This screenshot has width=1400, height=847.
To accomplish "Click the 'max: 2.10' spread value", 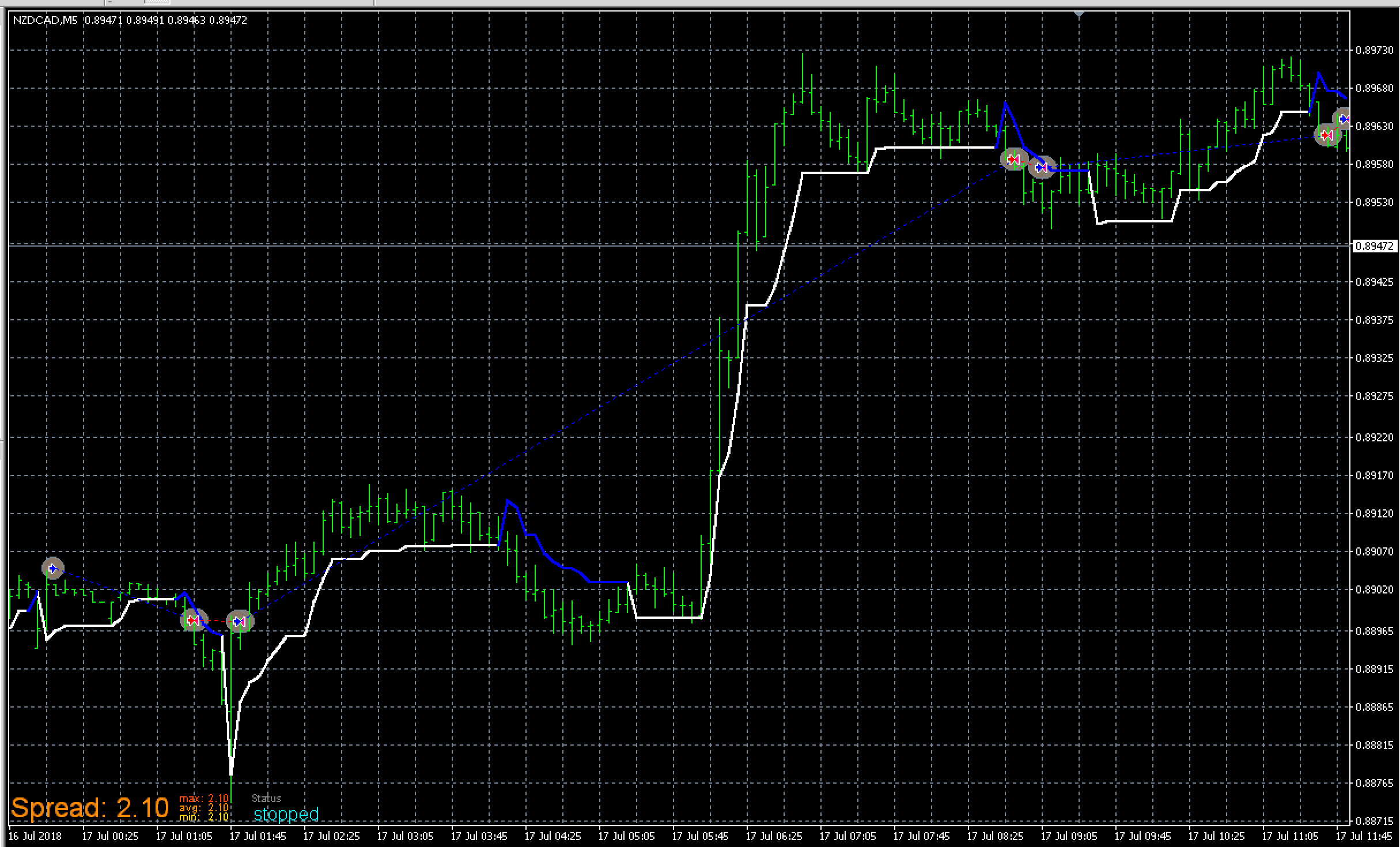I will pos(204,798).
